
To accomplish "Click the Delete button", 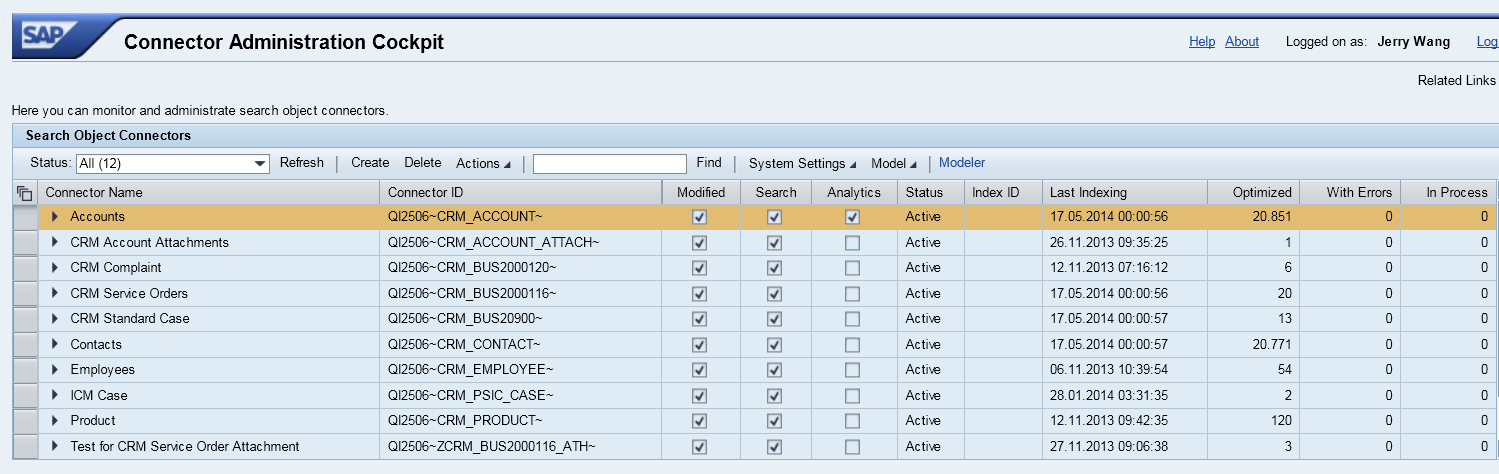I will pos(422,162).
